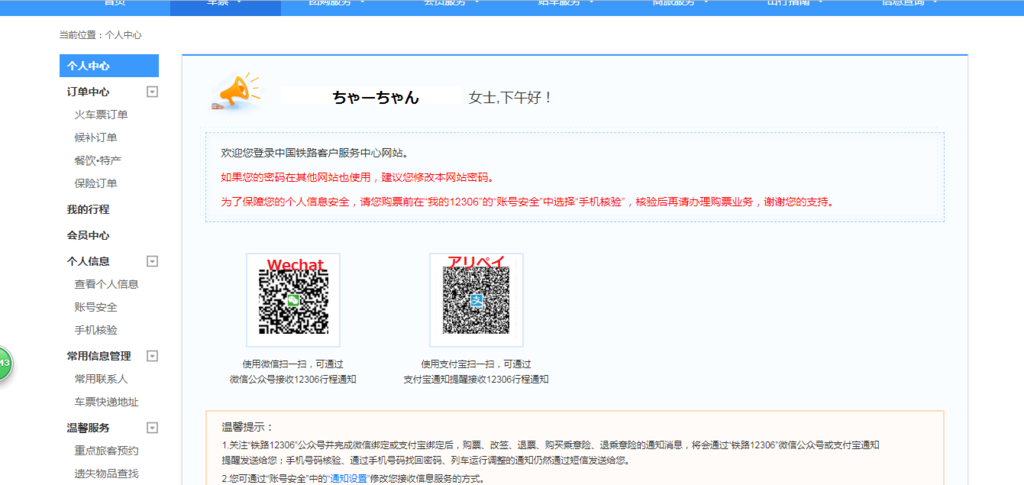This screenshot has width=1024, height=485.
Task: Click the 女士,下午好！ greeting text
Action: [511, 98]
